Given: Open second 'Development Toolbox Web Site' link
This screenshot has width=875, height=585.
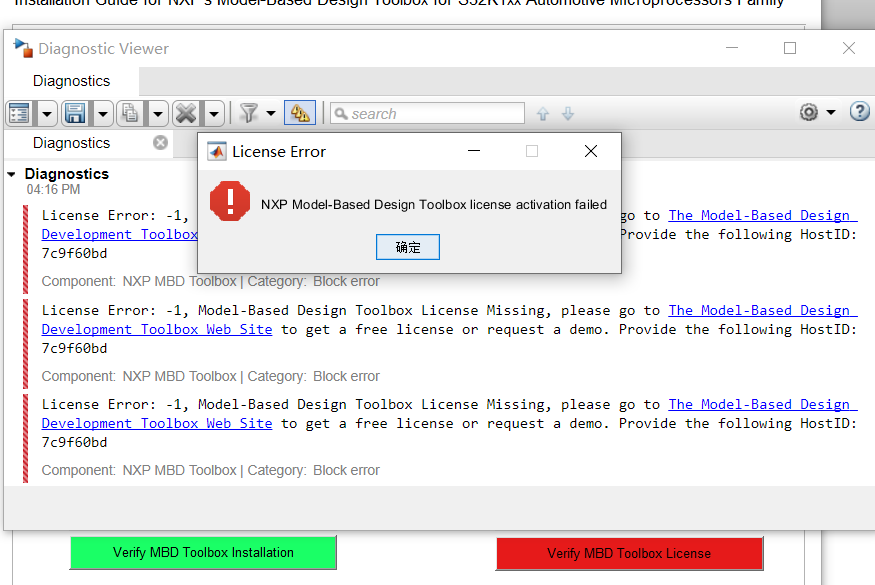Looking at the screenshot, I should click(157, 329).
